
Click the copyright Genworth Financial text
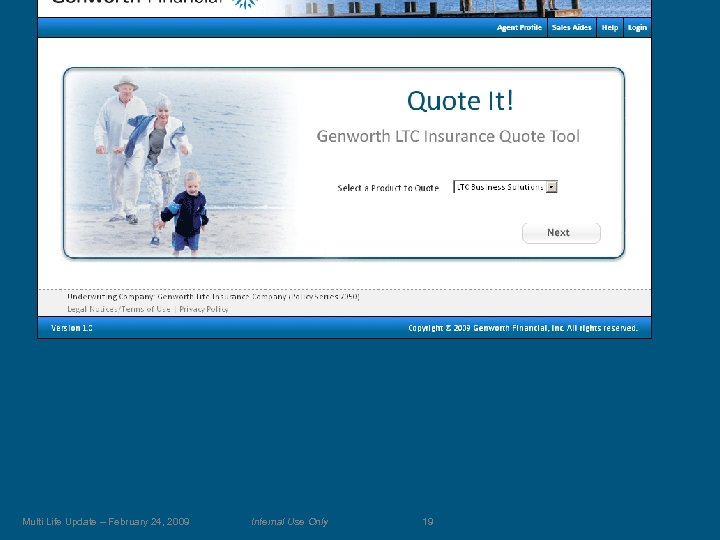[523, 328]
